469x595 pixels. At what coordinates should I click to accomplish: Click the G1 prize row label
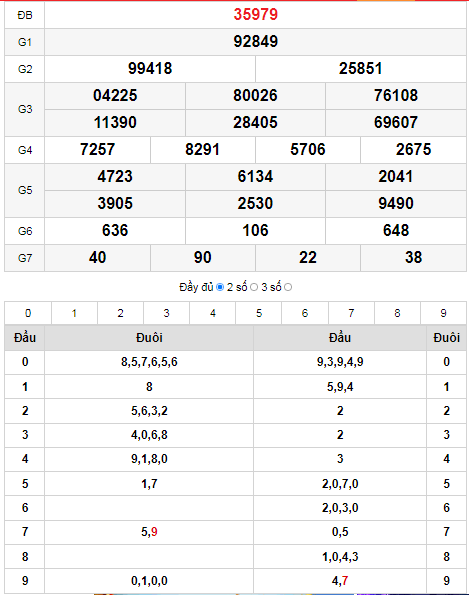pos(25,42)
